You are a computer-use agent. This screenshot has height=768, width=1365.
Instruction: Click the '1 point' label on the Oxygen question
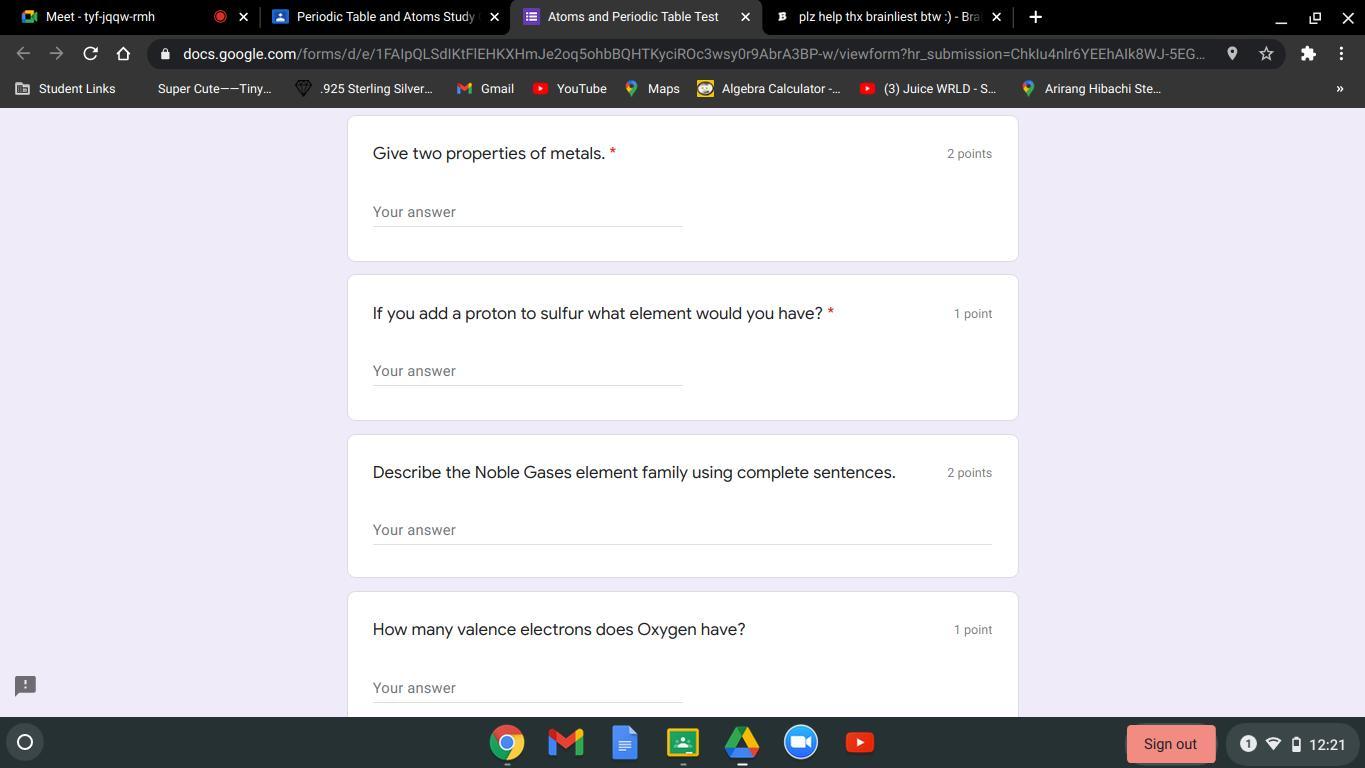[973, 630]
